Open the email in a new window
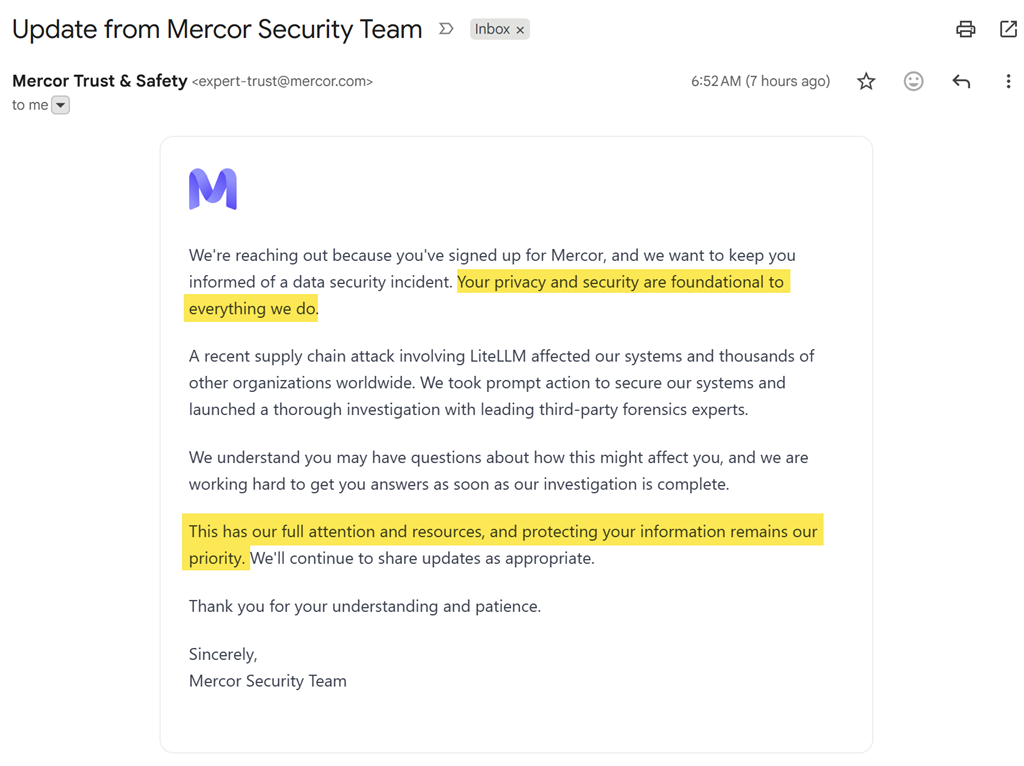The width and height of the screenshot is (1024, 766). coord(1008,29)
